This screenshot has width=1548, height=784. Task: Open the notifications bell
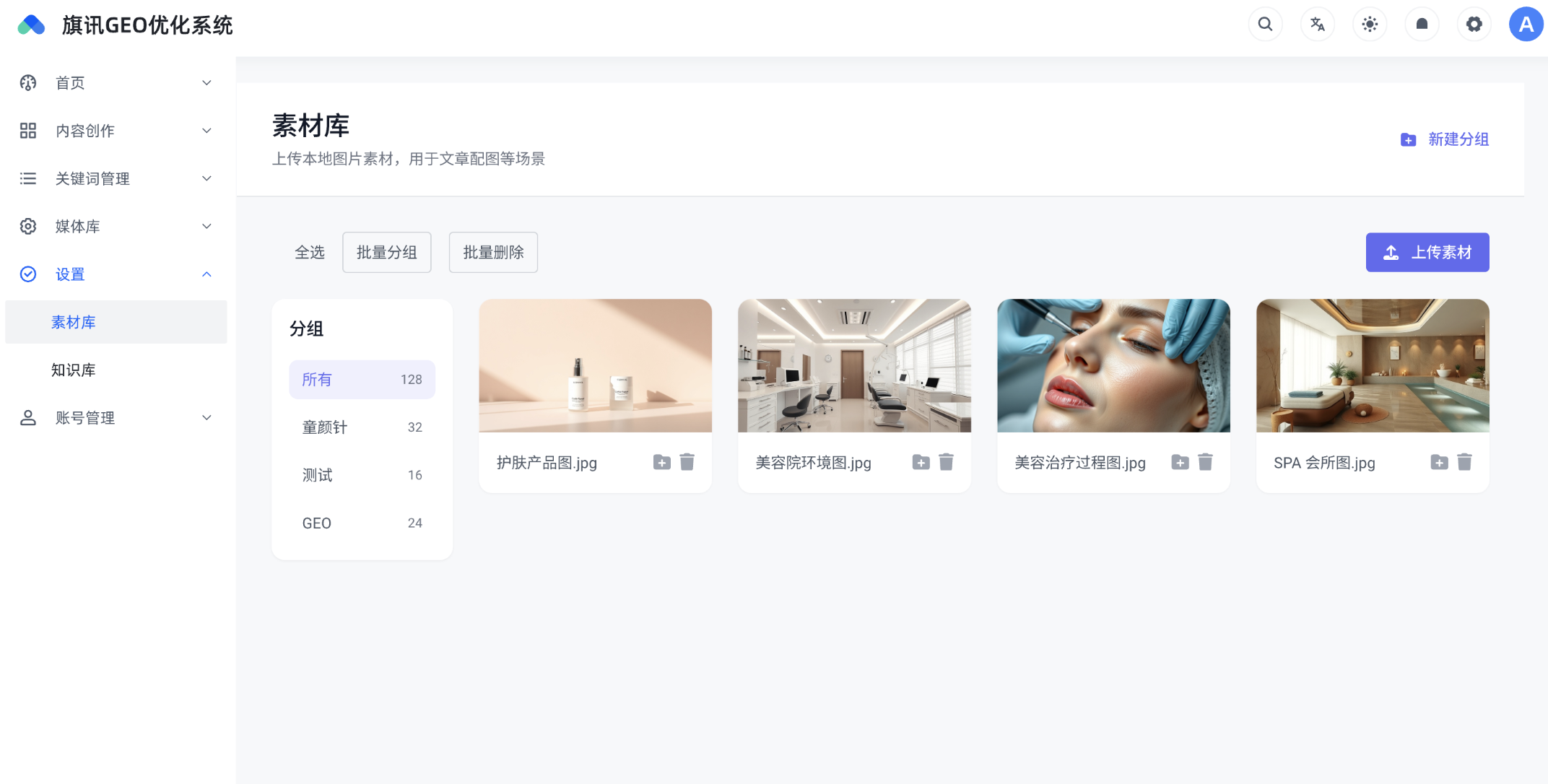(x=1422, y=25)
